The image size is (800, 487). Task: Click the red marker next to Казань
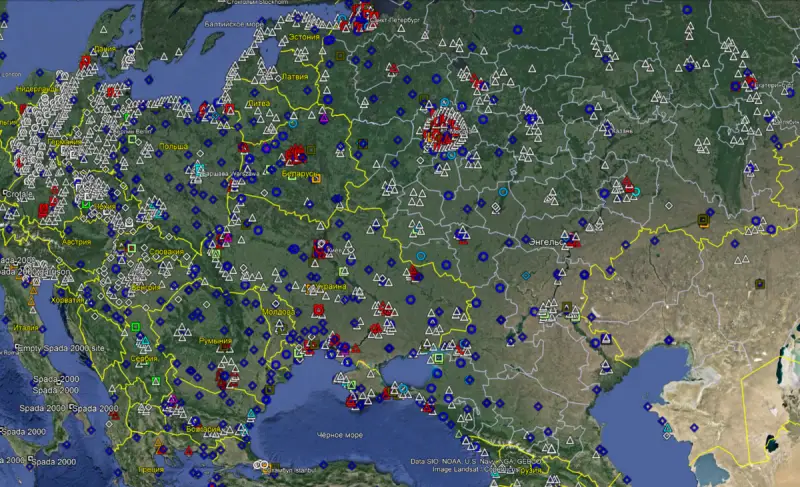pos(628,184)
